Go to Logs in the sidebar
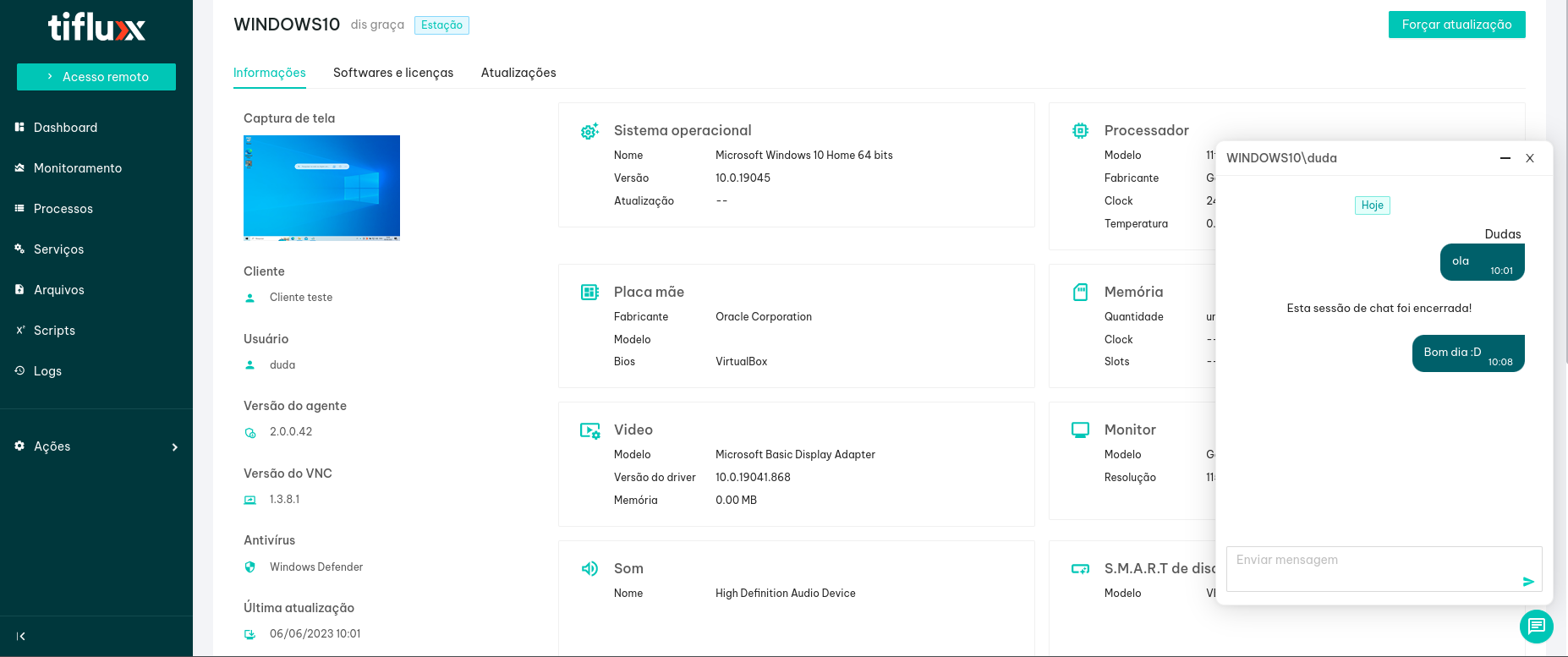 tap(47, 371)
